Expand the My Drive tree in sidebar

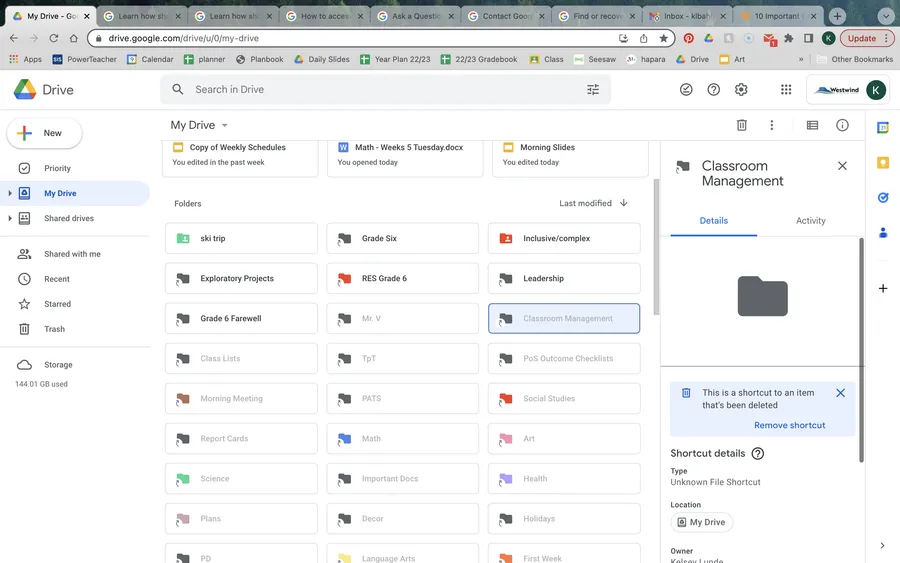(10, 193)
